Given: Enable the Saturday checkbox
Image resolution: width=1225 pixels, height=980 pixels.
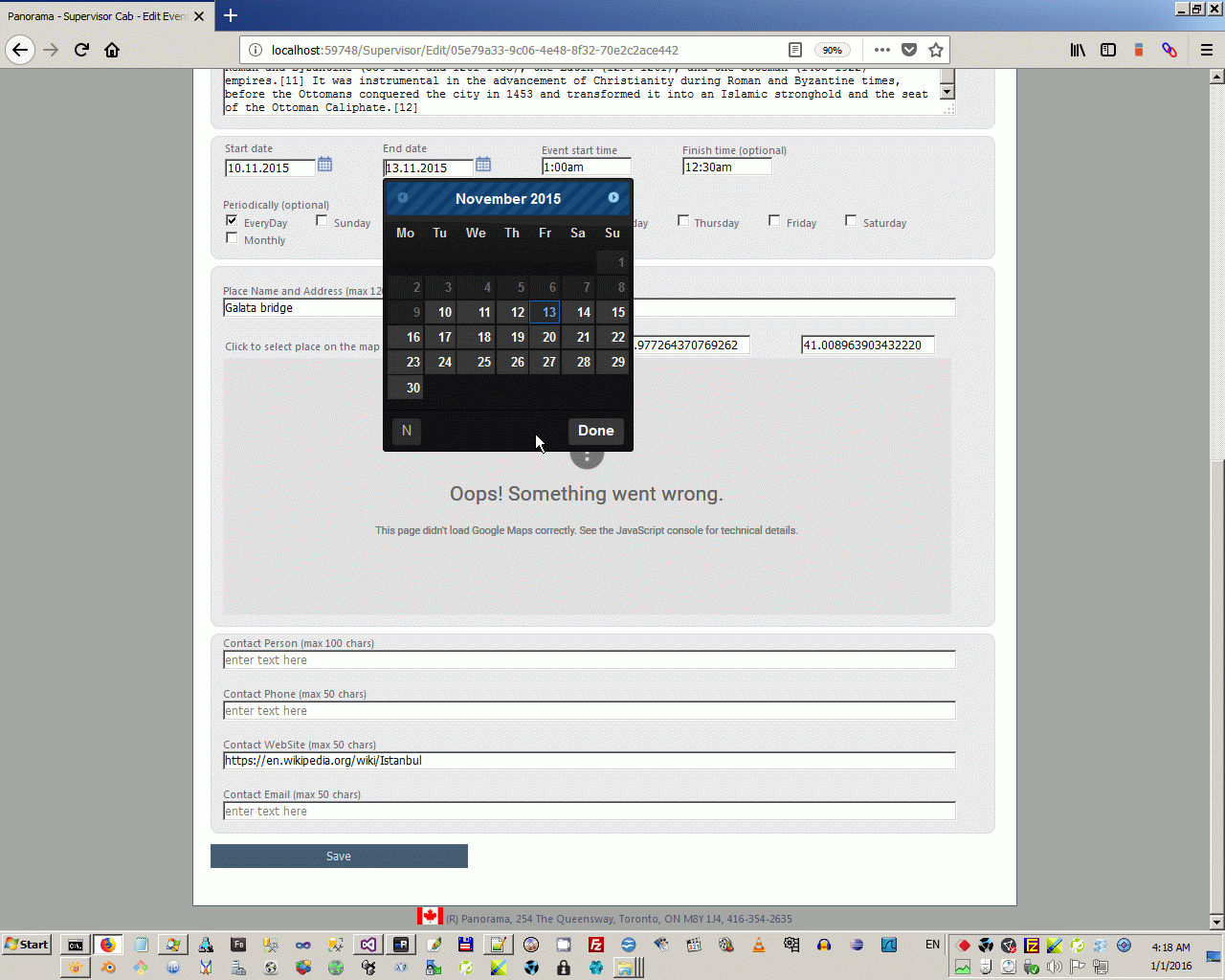Looking at the screenshot, I should tap(851, 220).
